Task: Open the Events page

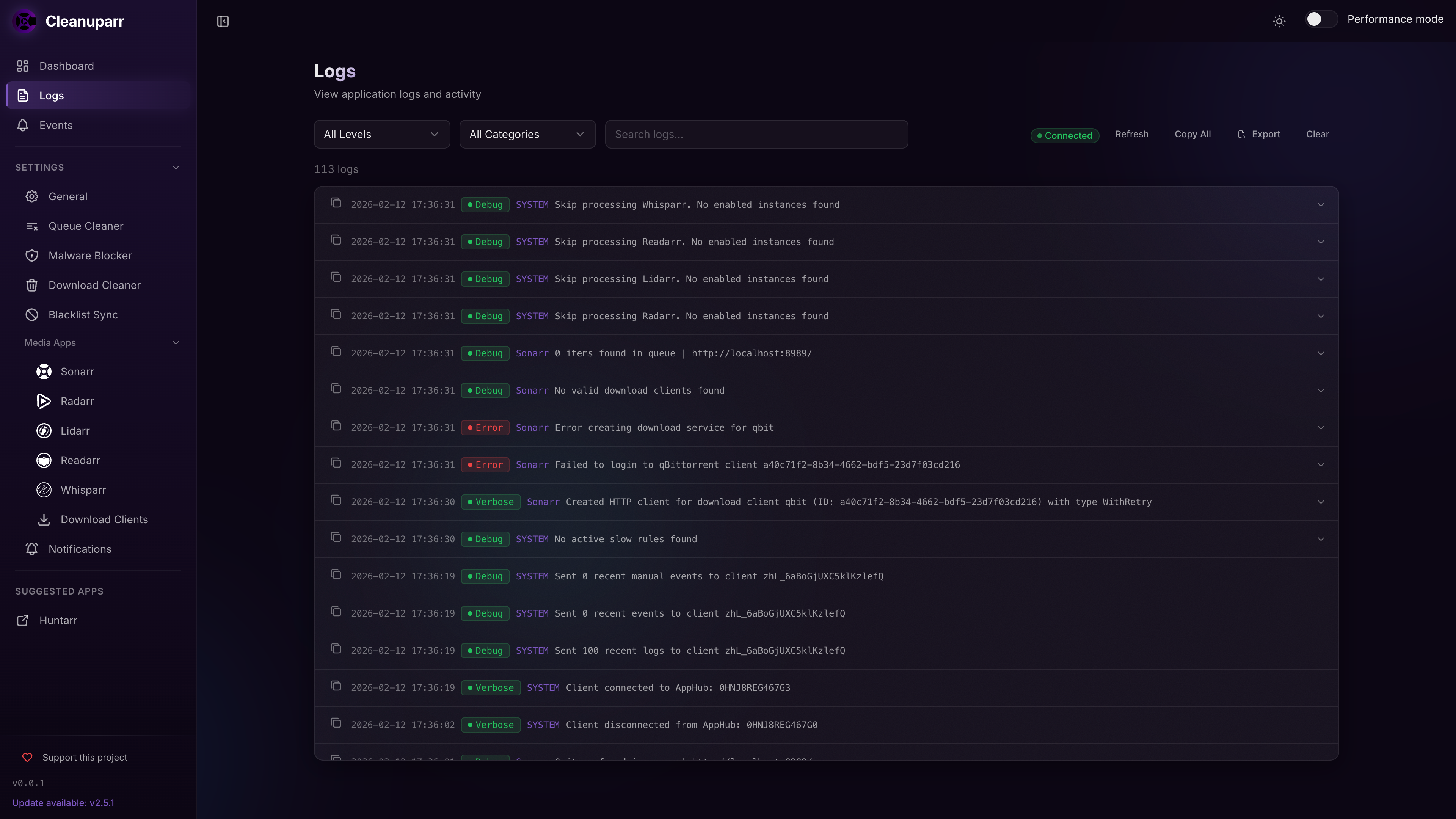Action: tap(98, 125)
